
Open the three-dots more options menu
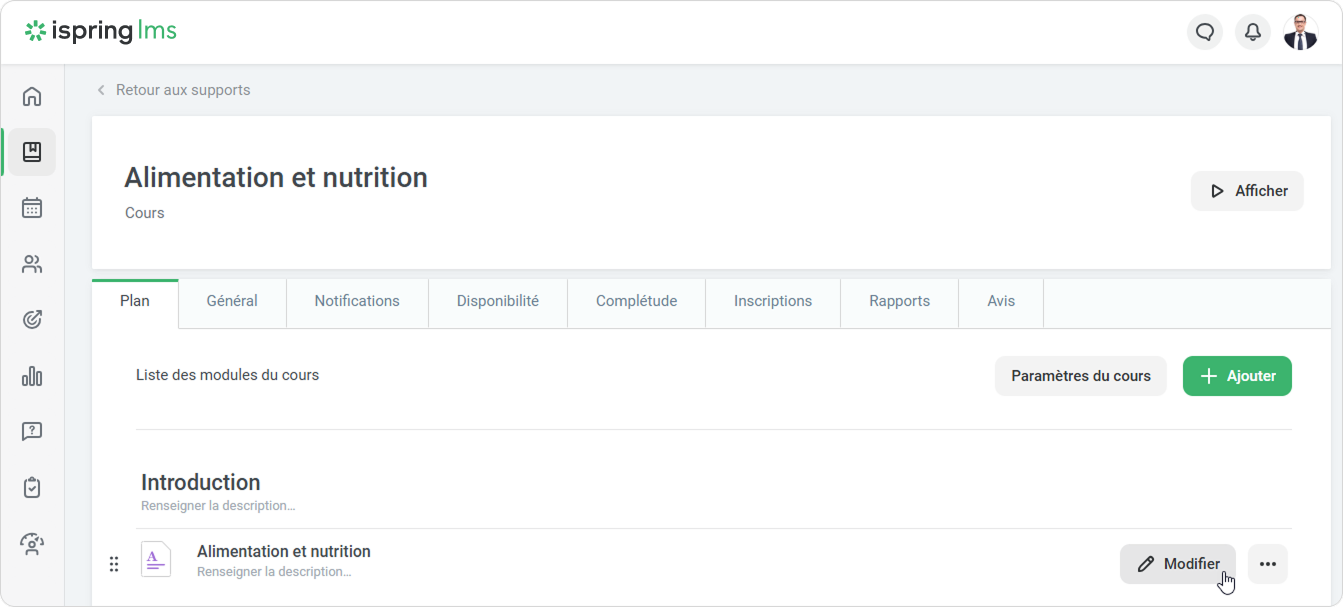1267,564
